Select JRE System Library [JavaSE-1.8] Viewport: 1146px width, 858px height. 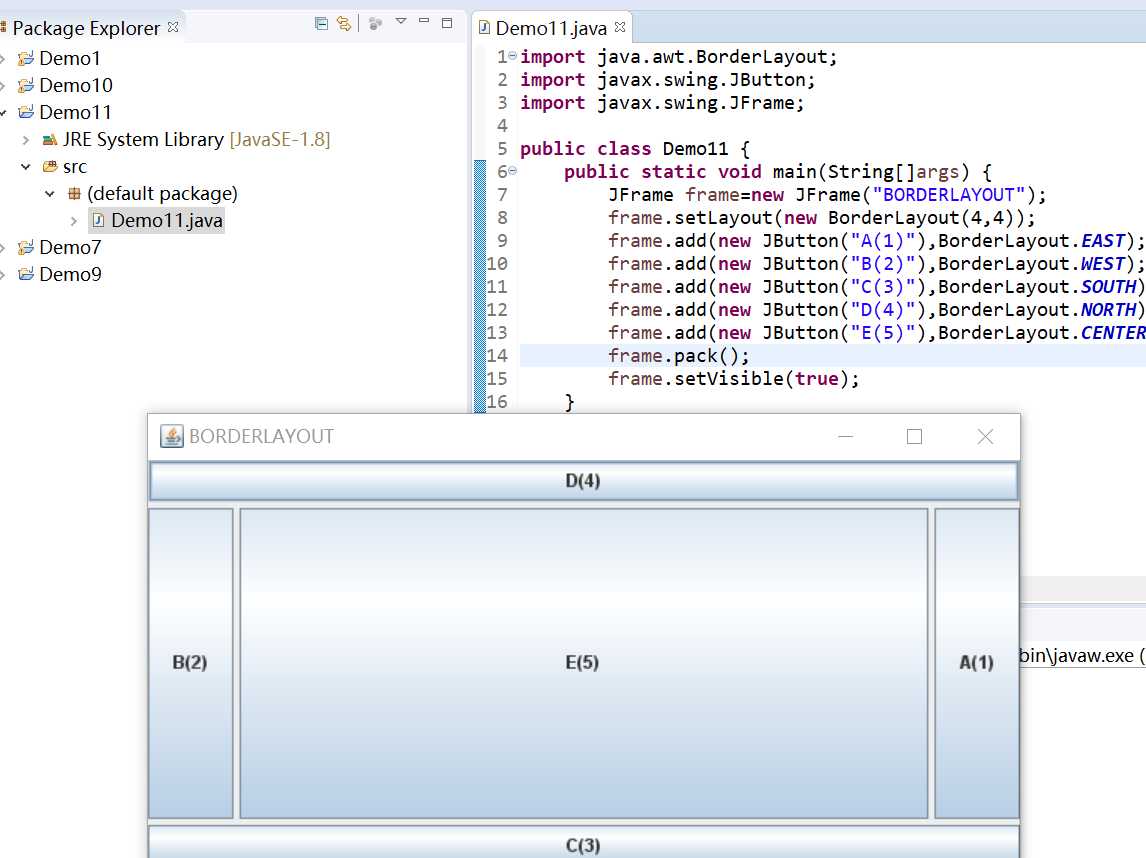coord(197,139)
